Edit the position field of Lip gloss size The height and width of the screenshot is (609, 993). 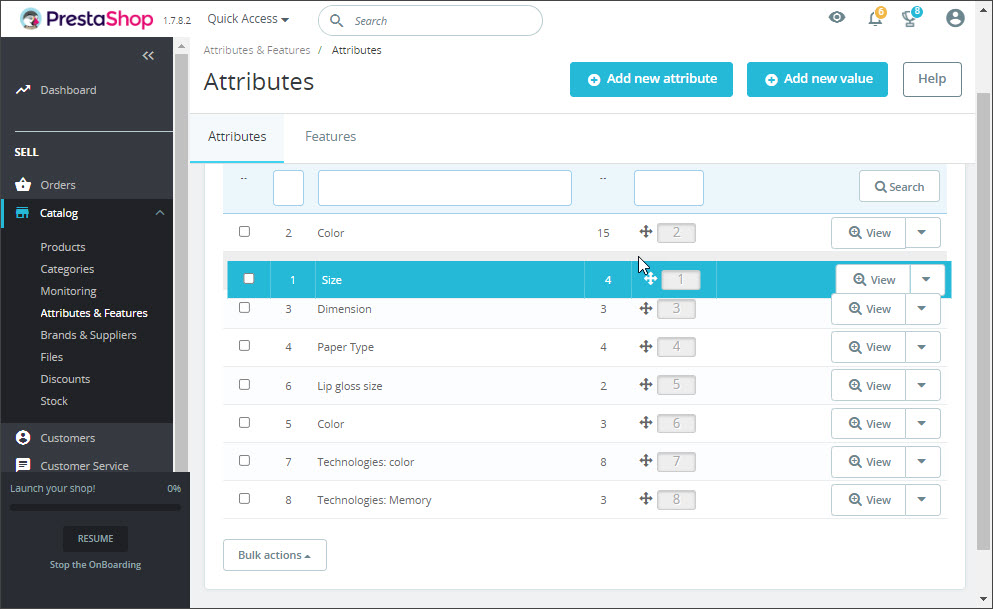(x=676, y=385)
